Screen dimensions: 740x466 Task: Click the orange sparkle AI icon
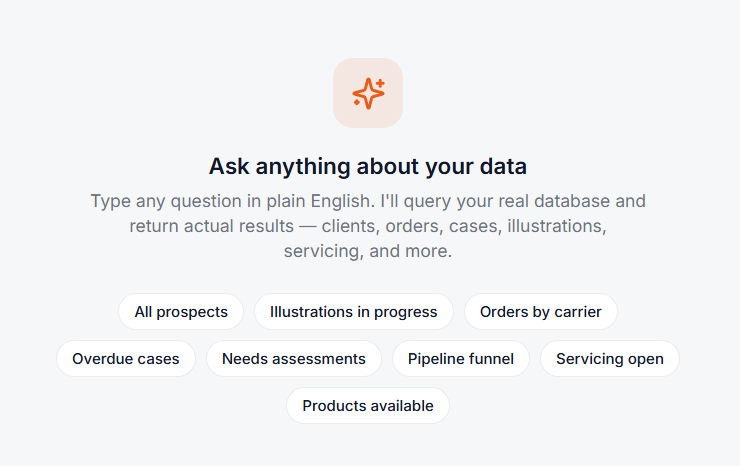368,93
